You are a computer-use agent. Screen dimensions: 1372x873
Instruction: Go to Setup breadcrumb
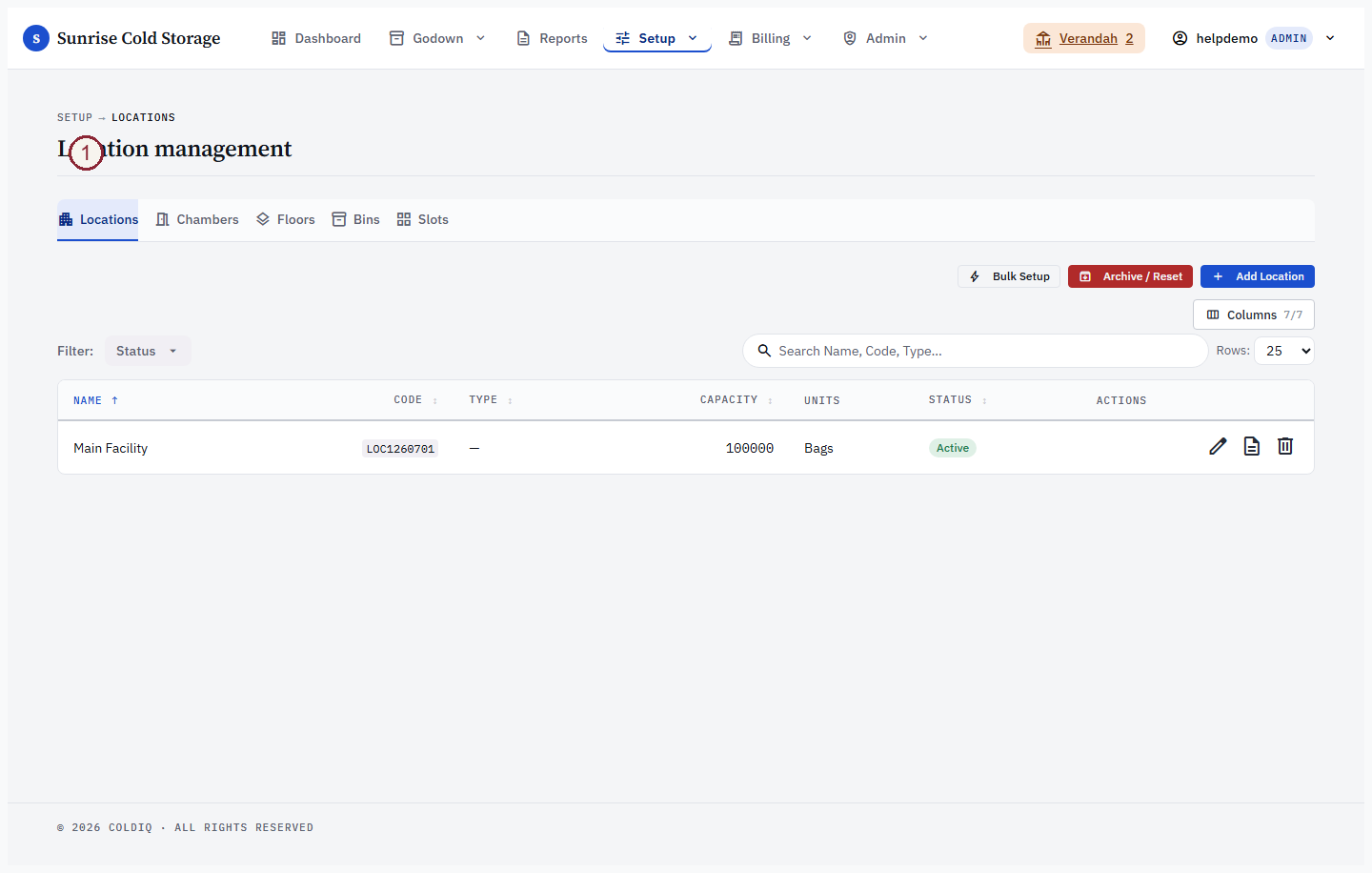[x=74, y=117]
